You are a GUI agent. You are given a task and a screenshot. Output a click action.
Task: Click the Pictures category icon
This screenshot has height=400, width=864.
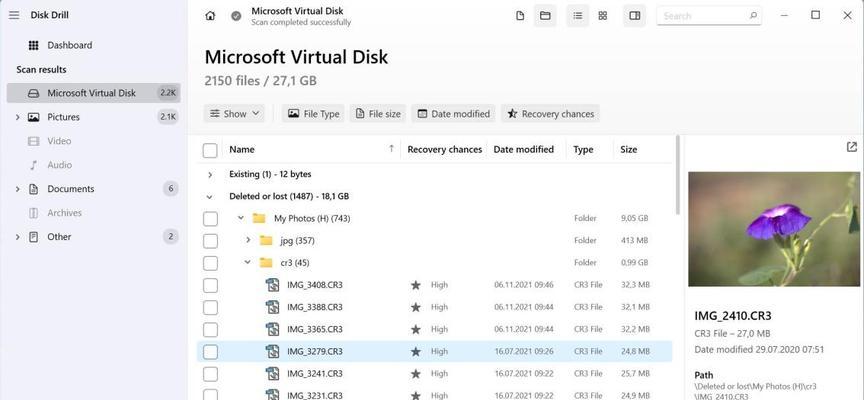click(x=34, y=117)
